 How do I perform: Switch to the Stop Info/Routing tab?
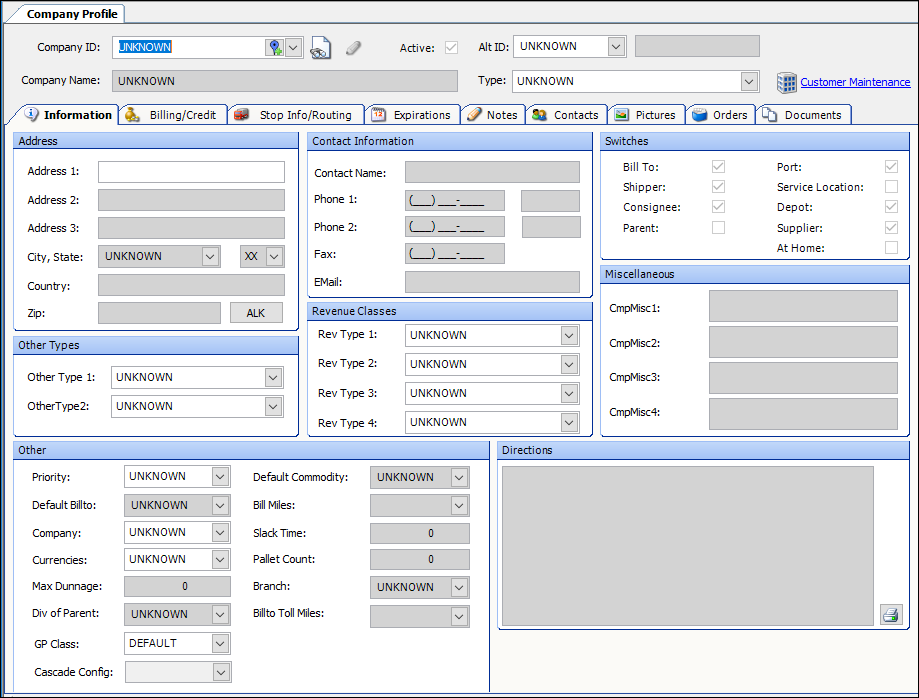(x=295, y=115)
